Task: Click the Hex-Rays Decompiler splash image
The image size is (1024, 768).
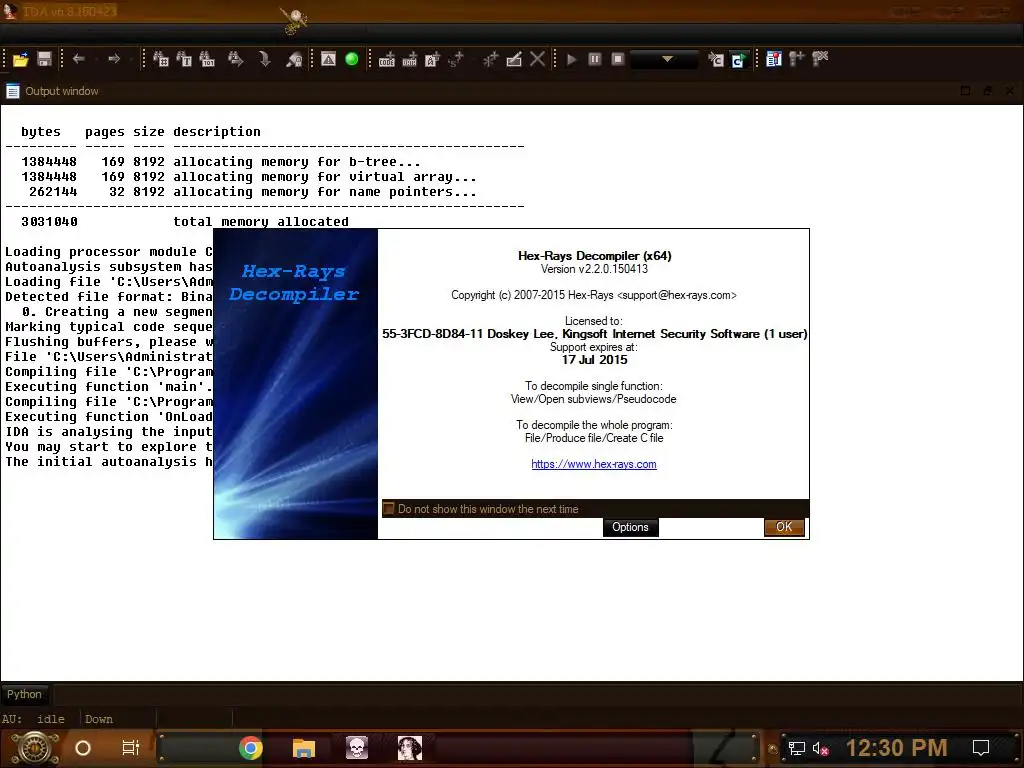Action: click(296, 384)
